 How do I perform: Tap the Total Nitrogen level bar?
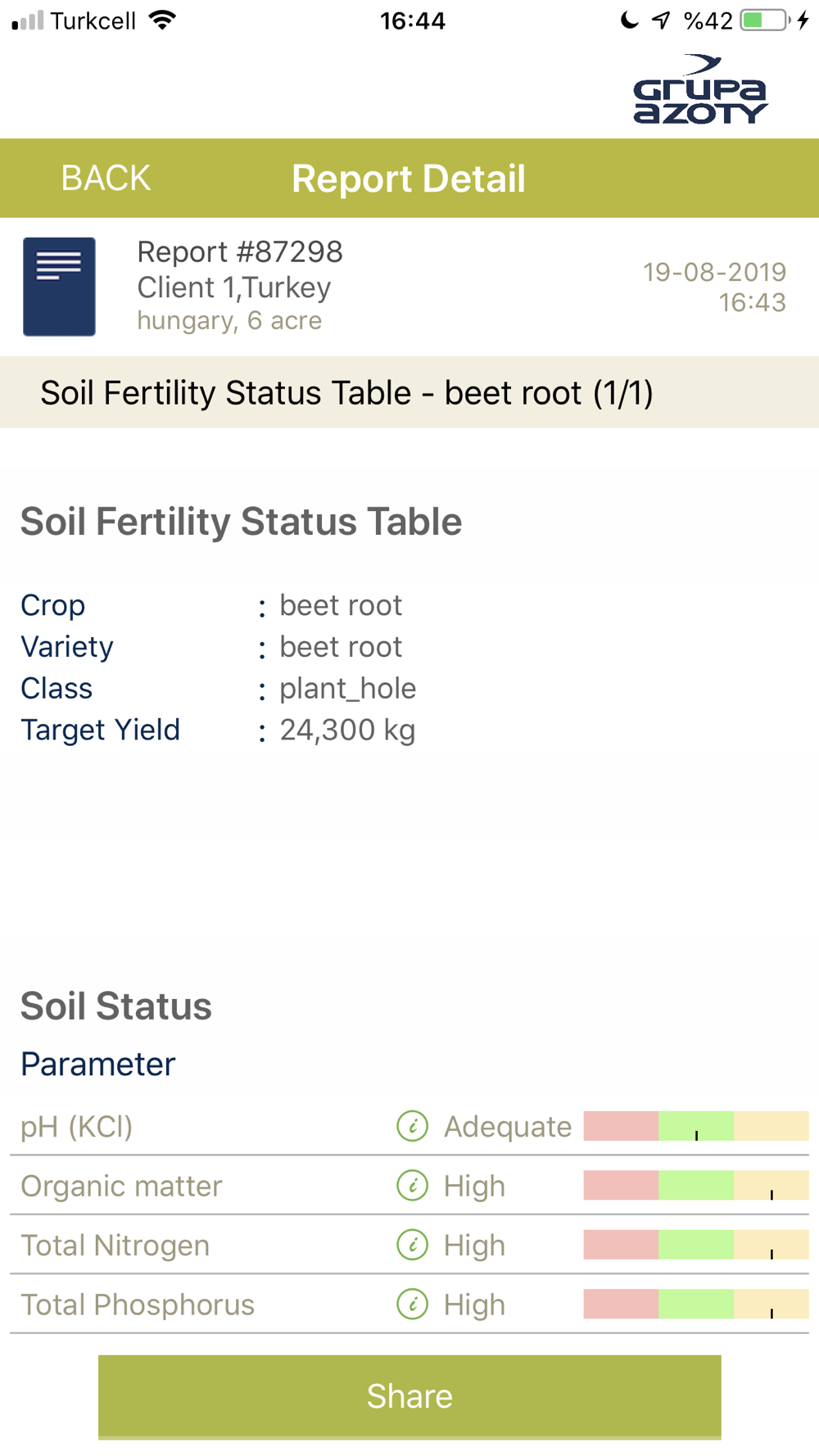[696, 1245]
